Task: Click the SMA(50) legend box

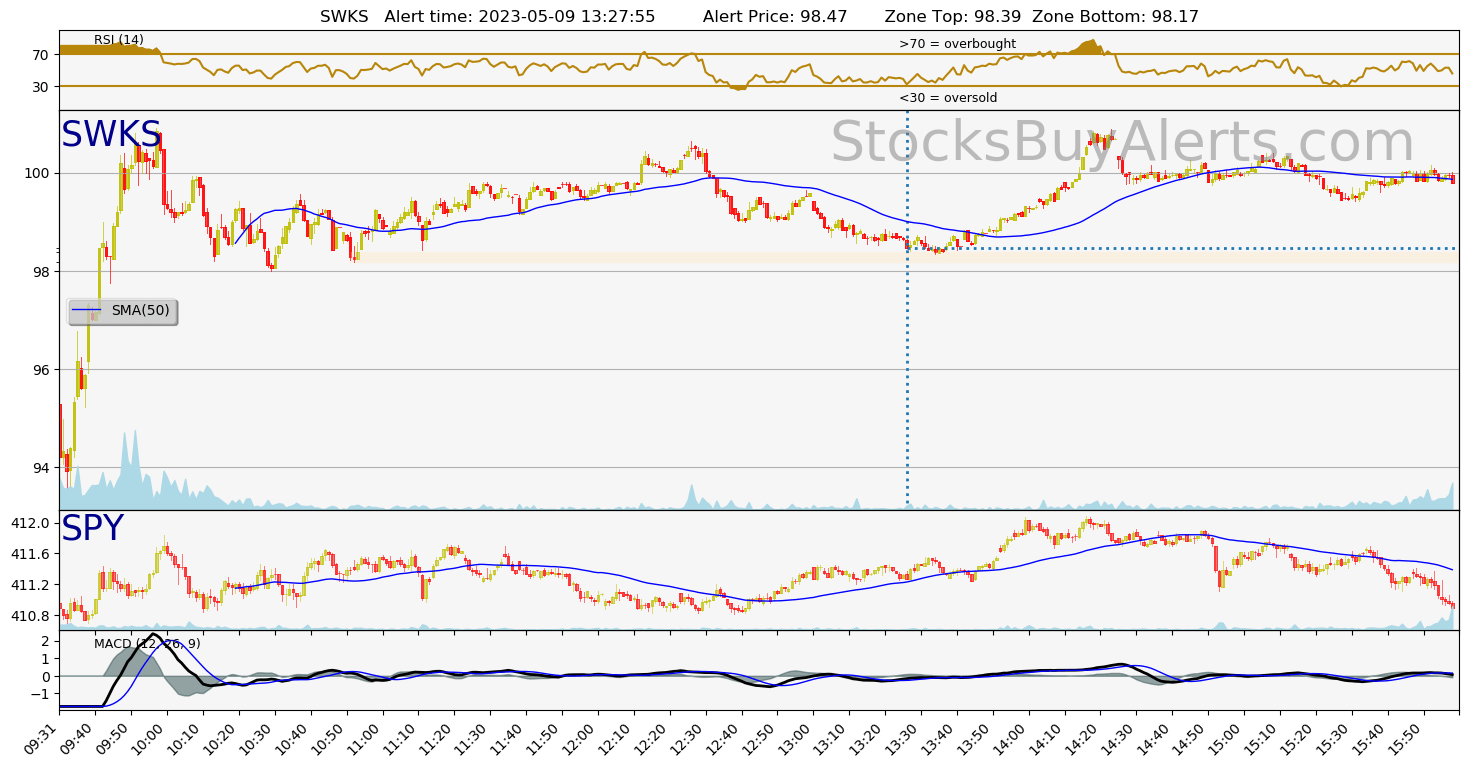Action: (122, 311)
